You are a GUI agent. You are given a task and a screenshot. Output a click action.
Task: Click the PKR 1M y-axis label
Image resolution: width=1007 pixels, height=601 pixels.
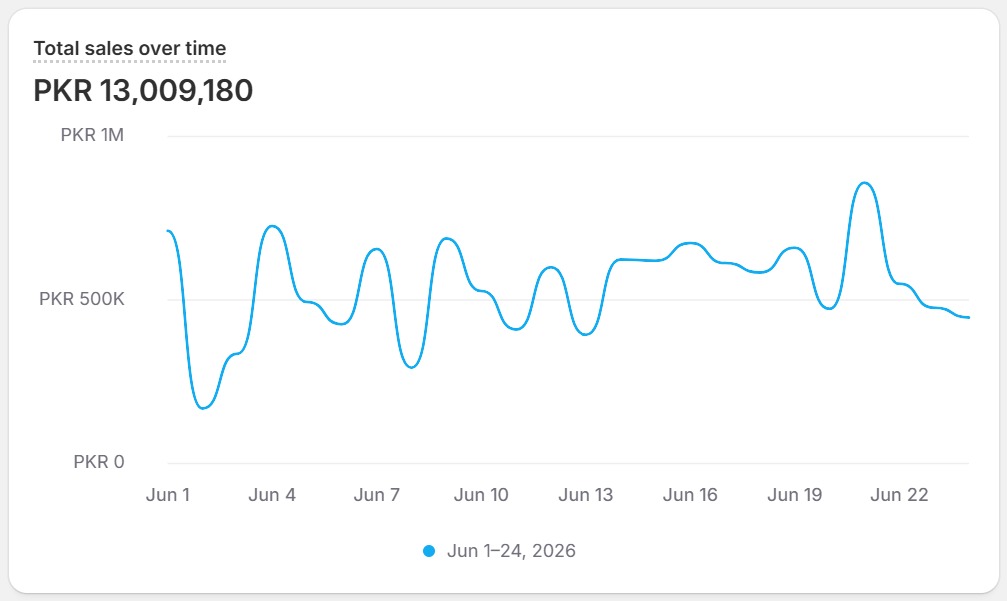click(92, 135)
